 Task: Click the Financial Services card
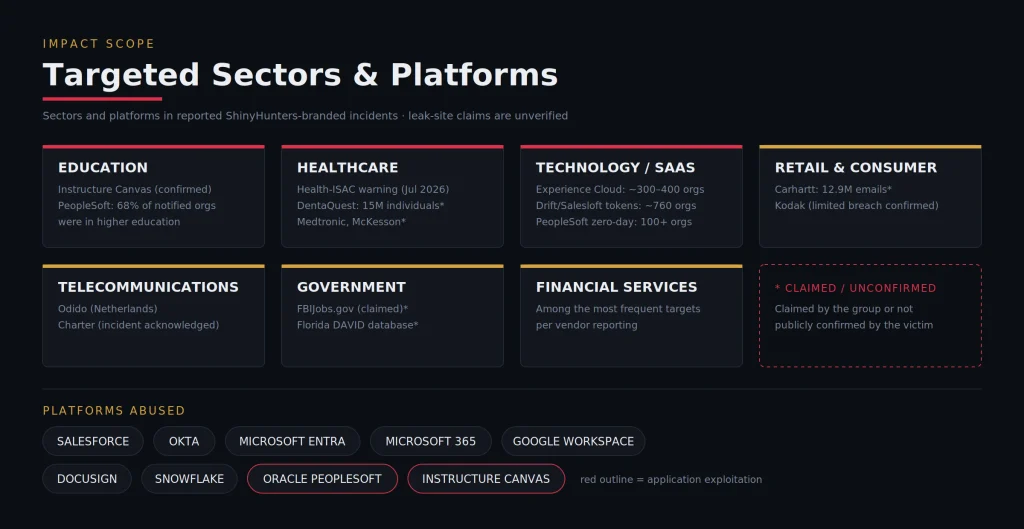click(632, 315)
